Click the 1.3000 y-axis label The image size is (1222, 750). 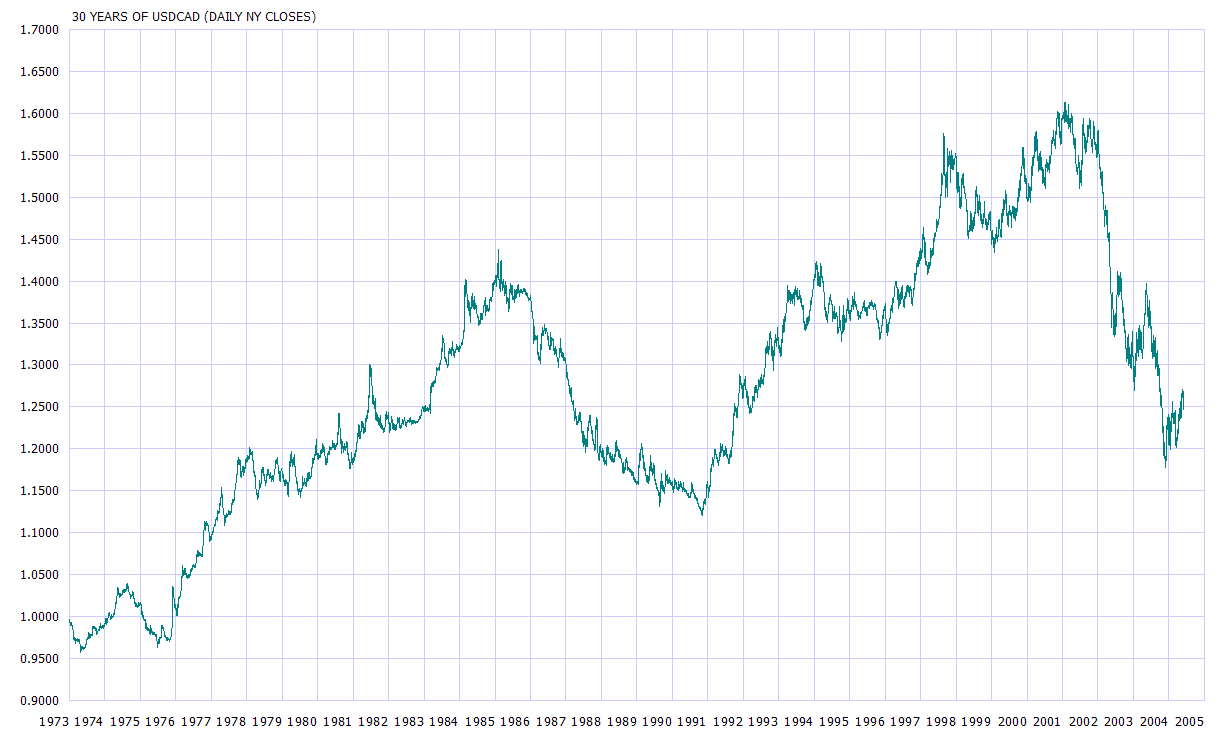click(40, 365)
